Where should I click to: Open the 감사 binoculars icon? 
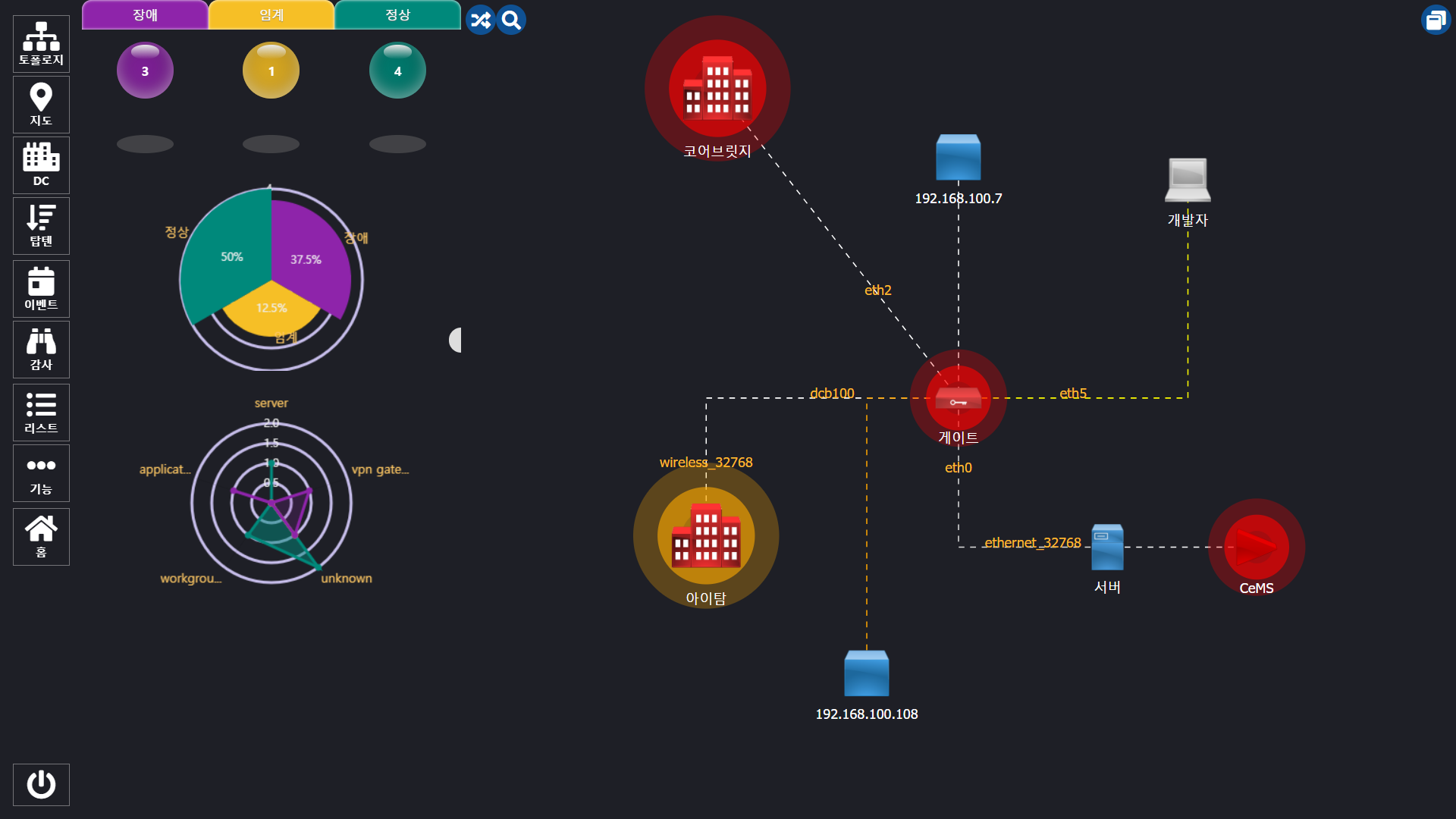click(41, 350)
